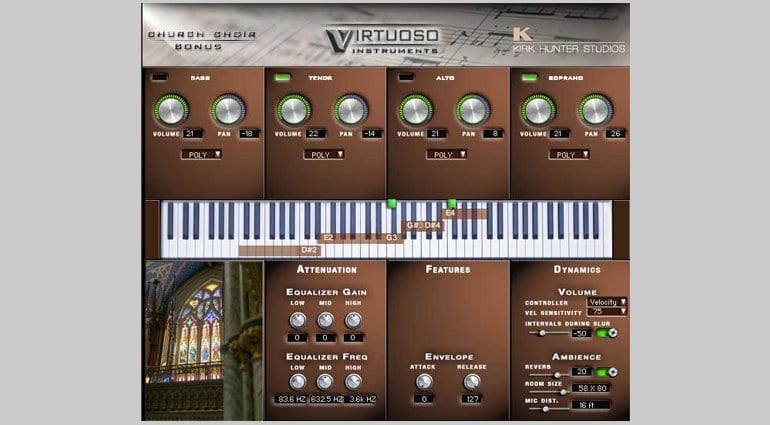Adjust the Room Size slider

549,392
